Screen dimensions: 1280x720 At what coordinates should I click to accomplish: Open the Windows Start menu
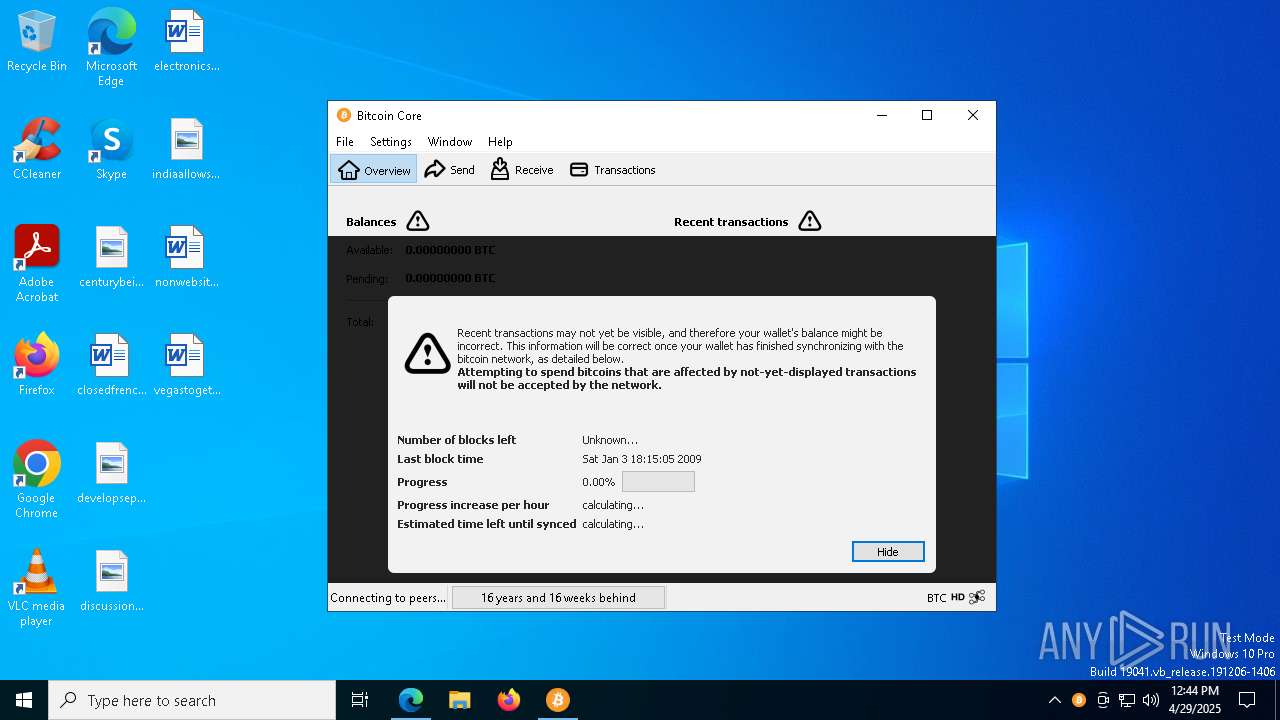24,700
